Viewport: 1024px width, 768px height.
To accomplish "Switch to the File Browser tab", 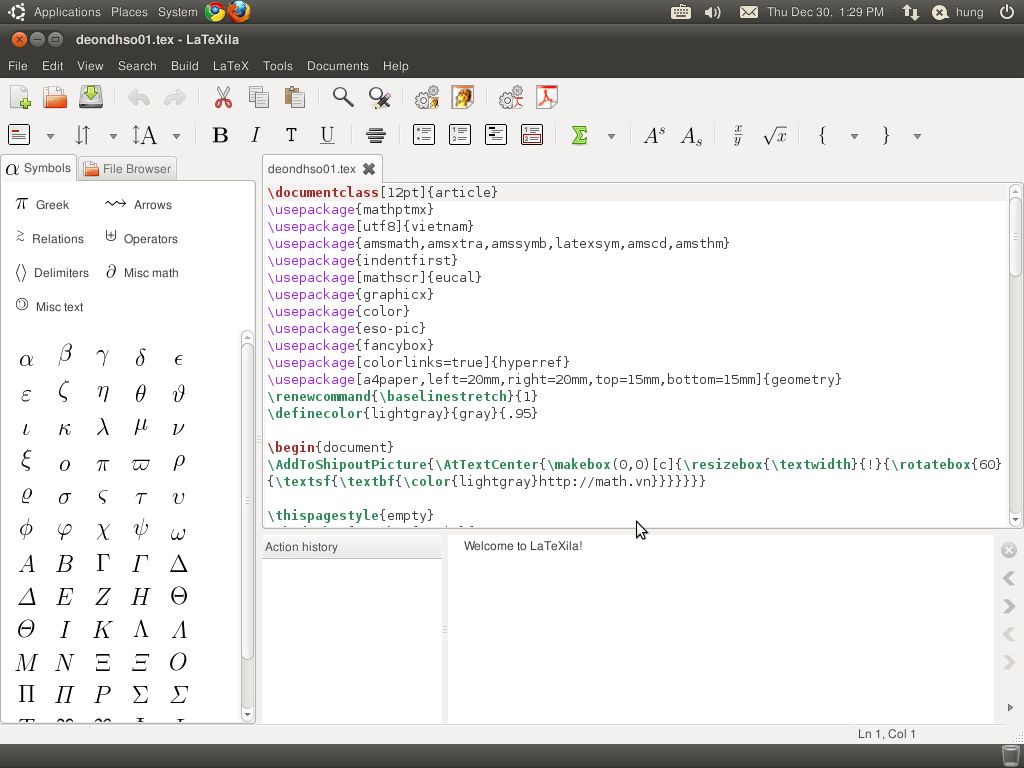I will [x=127, y=168].
